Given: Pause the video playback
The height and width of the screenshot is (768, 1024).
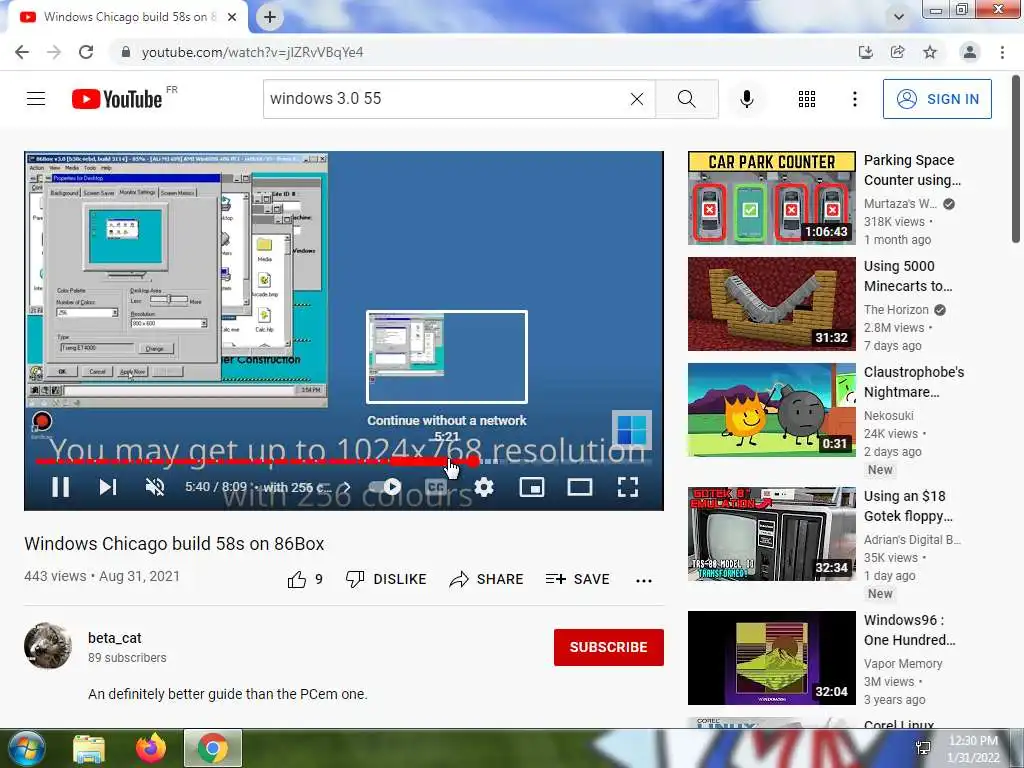Looking at the screenshot, I should click(x=61, y=487).
